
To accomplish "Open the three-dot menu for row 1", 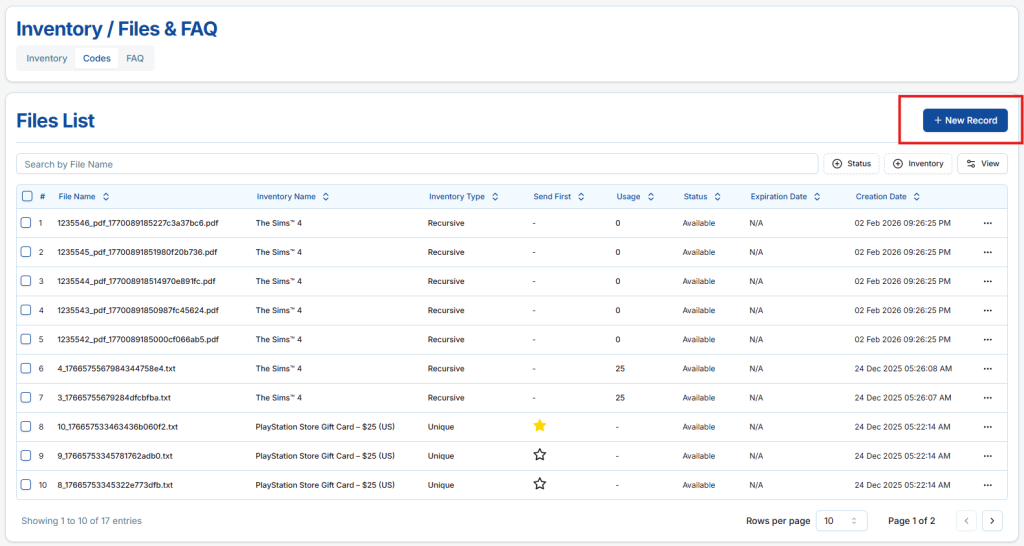I will (987, 223).
